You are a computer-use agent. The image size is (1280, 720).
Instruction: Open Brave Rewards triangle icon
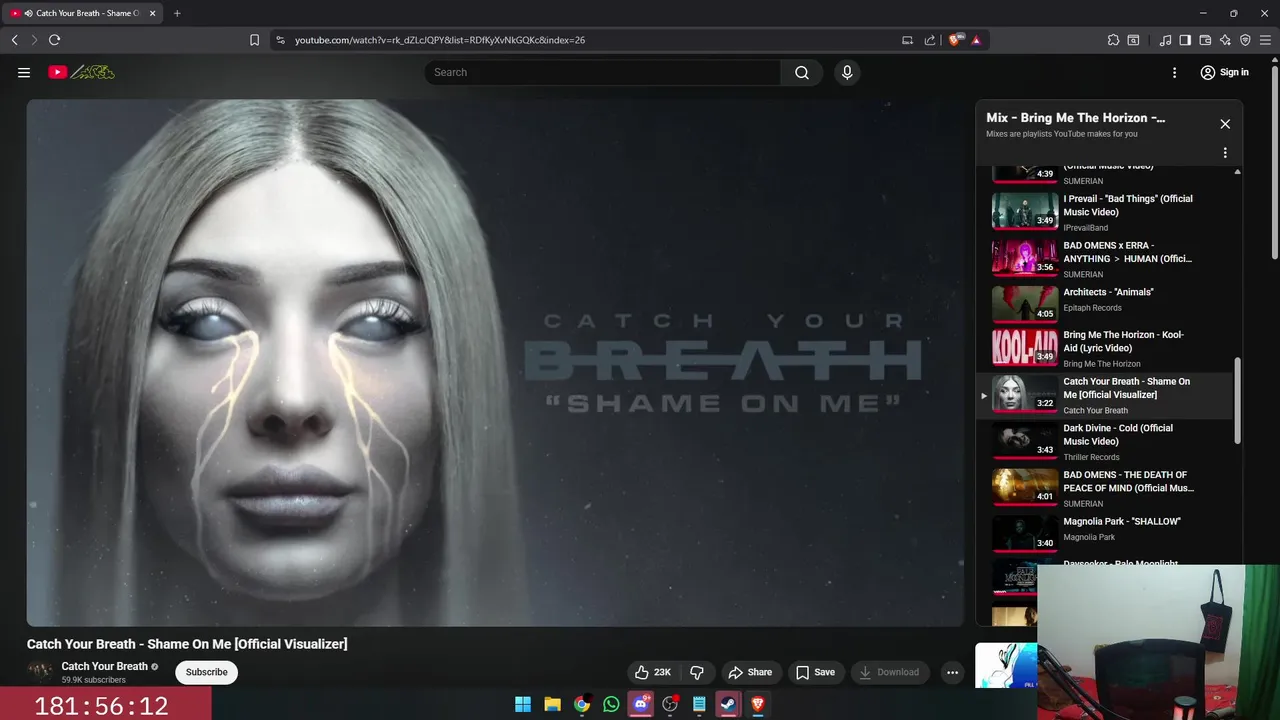976,40
